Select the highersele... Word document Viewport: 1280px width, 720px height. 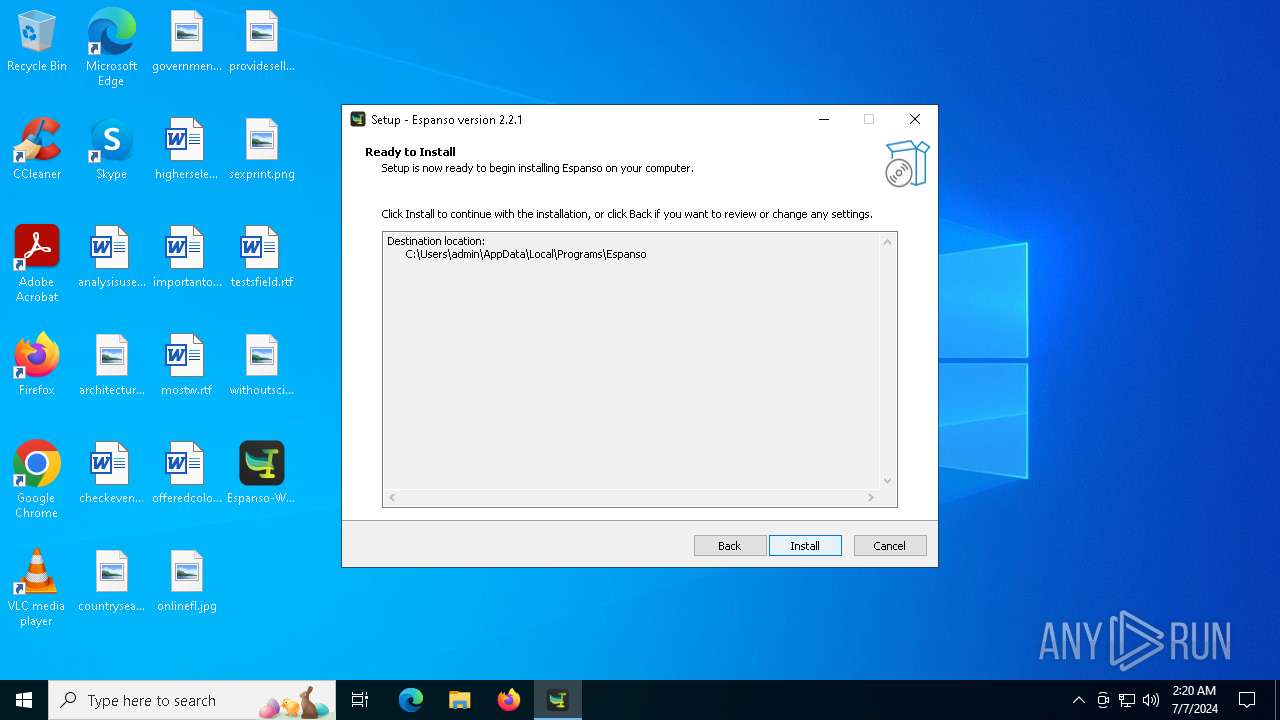point(187,150)
